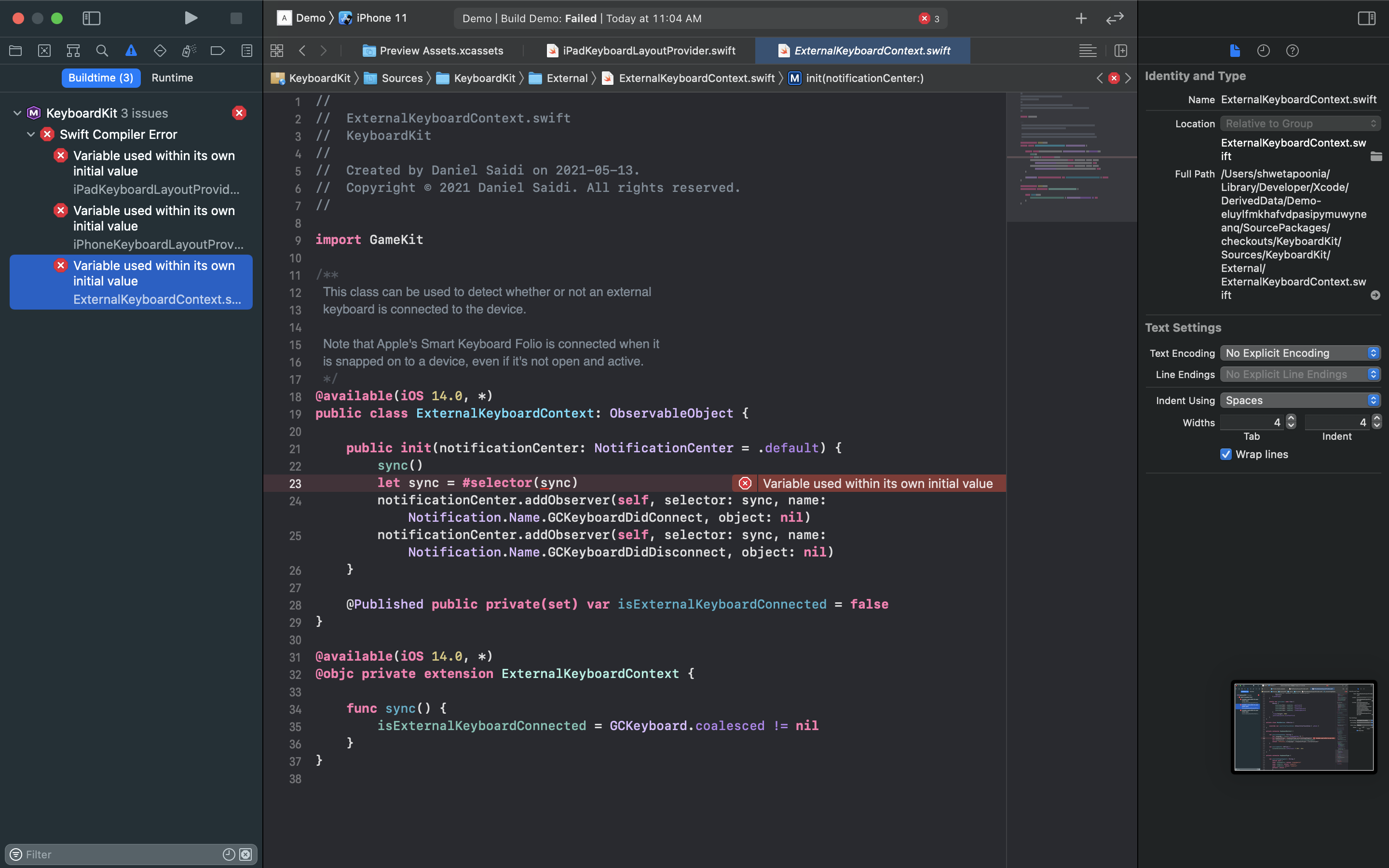Increase the Tab width with the stepper

[1291, 419]
